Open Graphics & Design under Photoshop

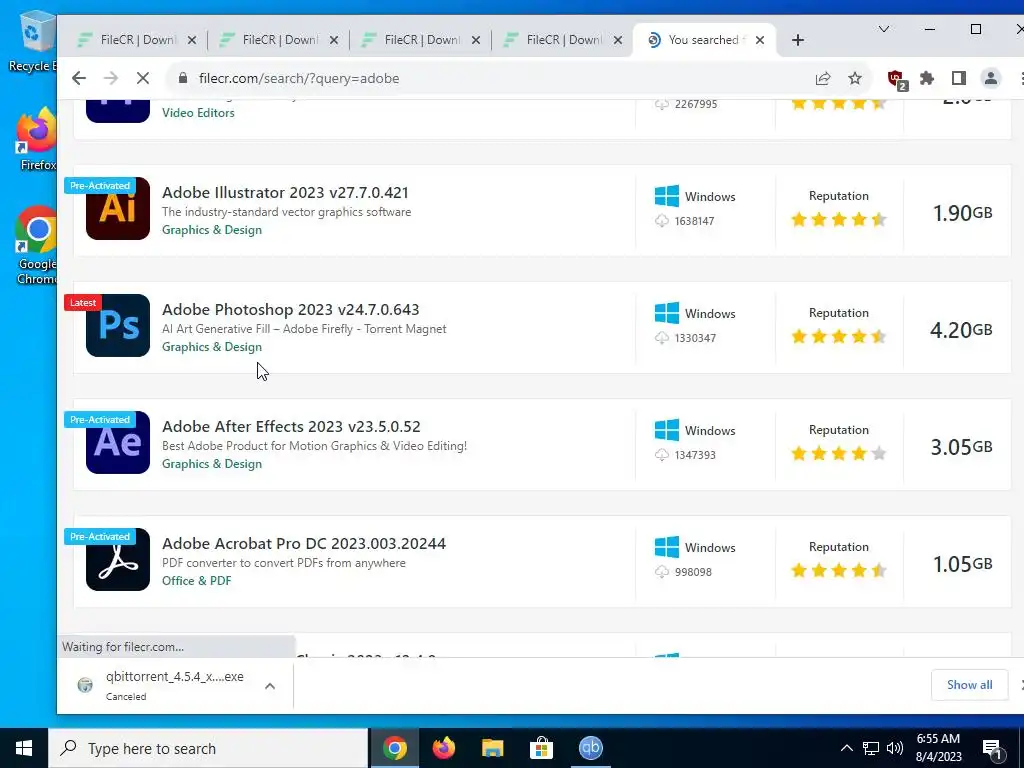click(x=212, y=347)
